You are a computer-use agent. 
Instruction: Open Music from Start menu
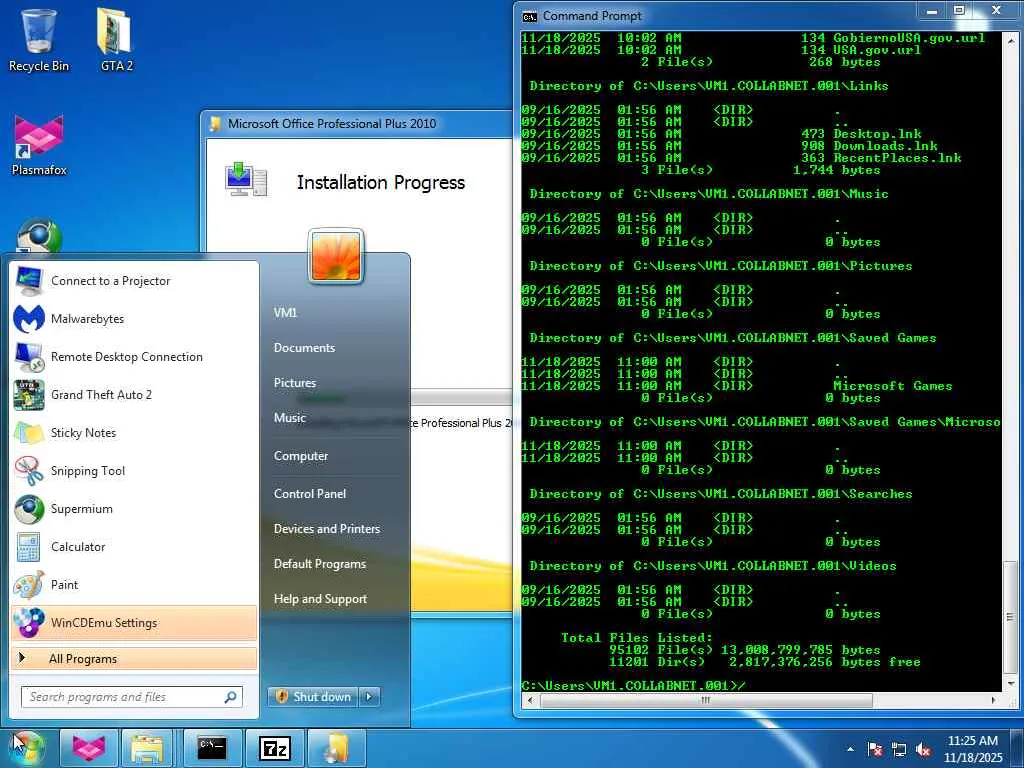(290, 418)
